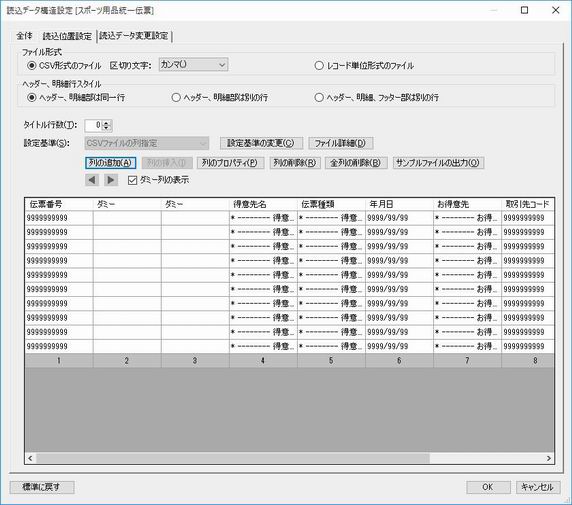Click column number 8 footer cell

(x=528, y=361)
